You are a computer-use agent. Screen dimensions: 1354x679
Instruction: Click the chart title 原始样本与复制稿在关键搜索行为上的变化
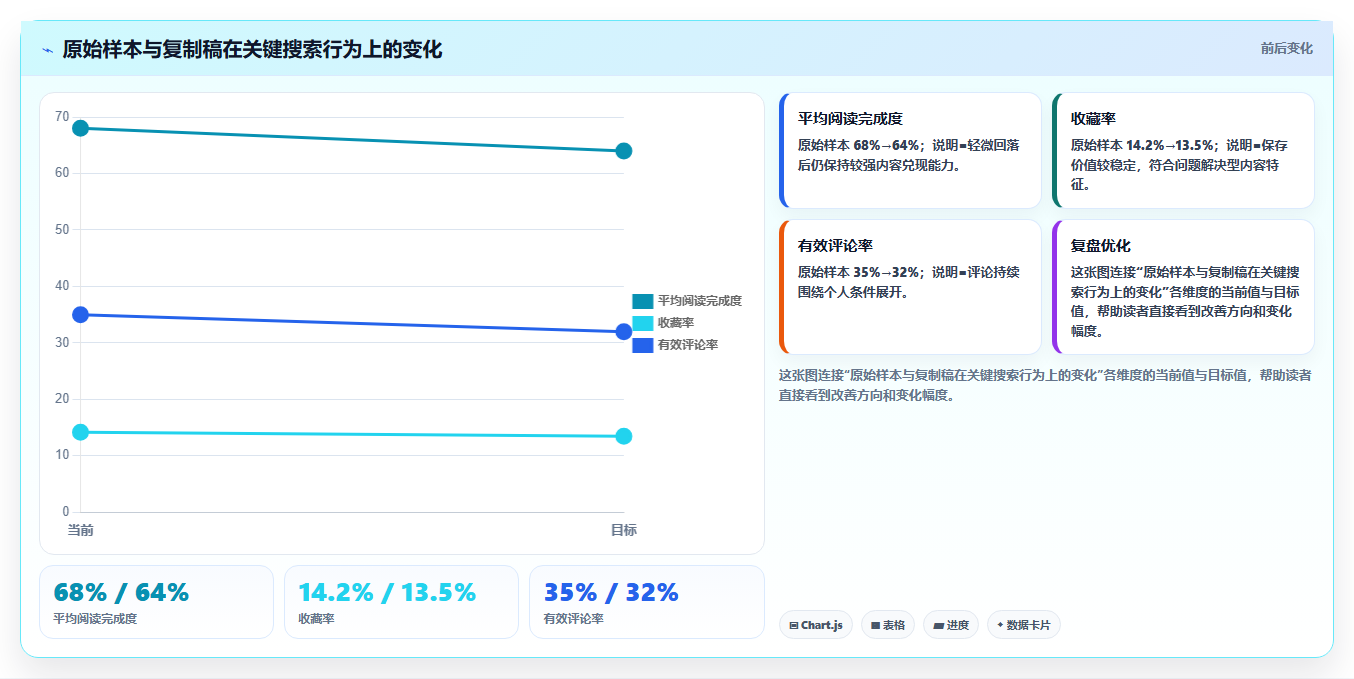(252, 49)
